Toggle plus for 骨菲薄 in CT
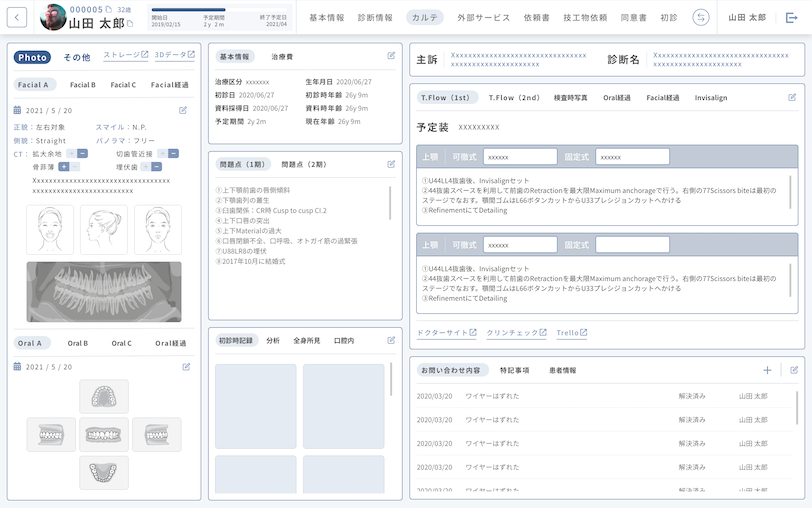This screenshot has width=812, height=508. (63, 167)
